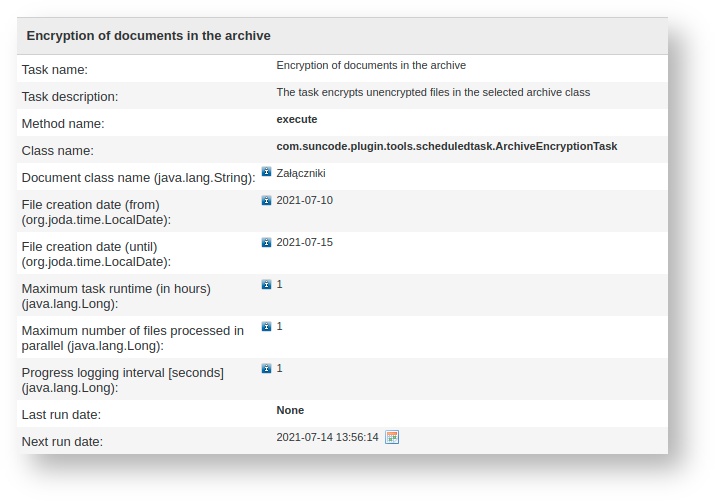The width and height of the screenshot is (716, 502).
Task: Select the 2021-07-15 until date value
Action: [x=304, y=242]
